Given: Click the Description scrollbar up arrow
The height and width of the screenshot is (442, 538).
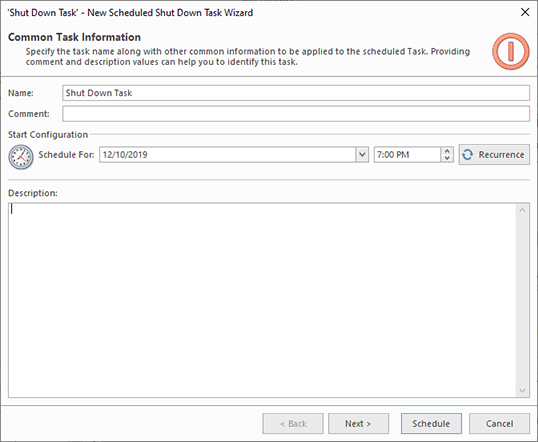Looking at the screenshot, I should coord(522,210).
